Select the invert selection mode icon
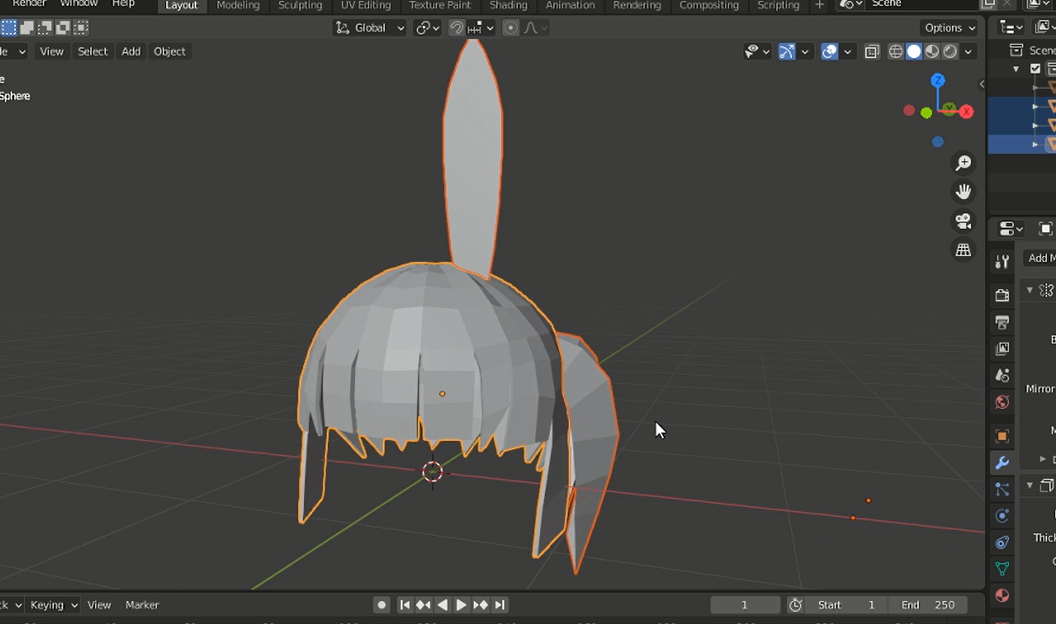Screen dimensions: 1056x624 click(x=63, y=28)
